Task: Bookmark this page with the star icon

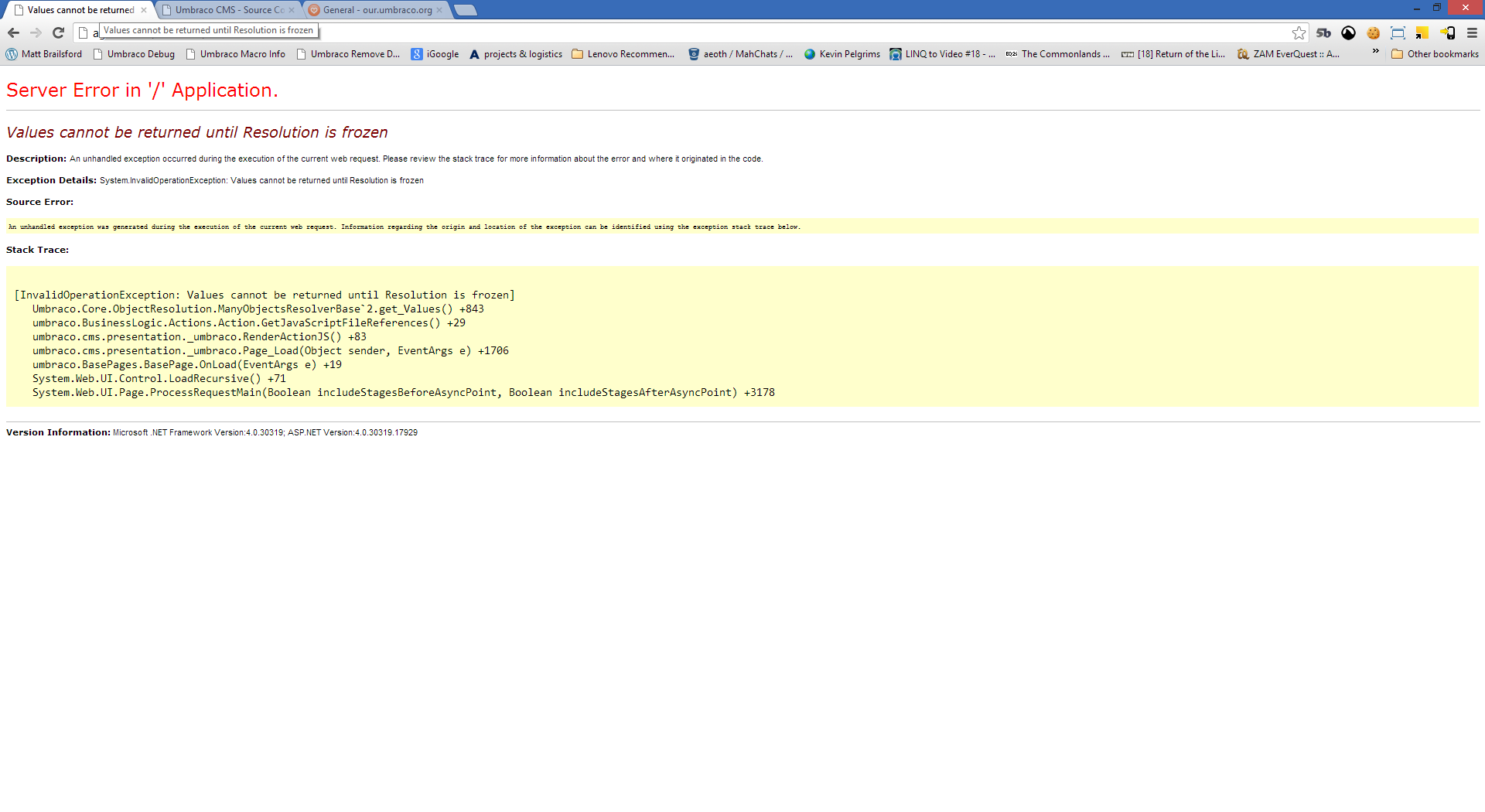Action: click(x=1299, y=32)
